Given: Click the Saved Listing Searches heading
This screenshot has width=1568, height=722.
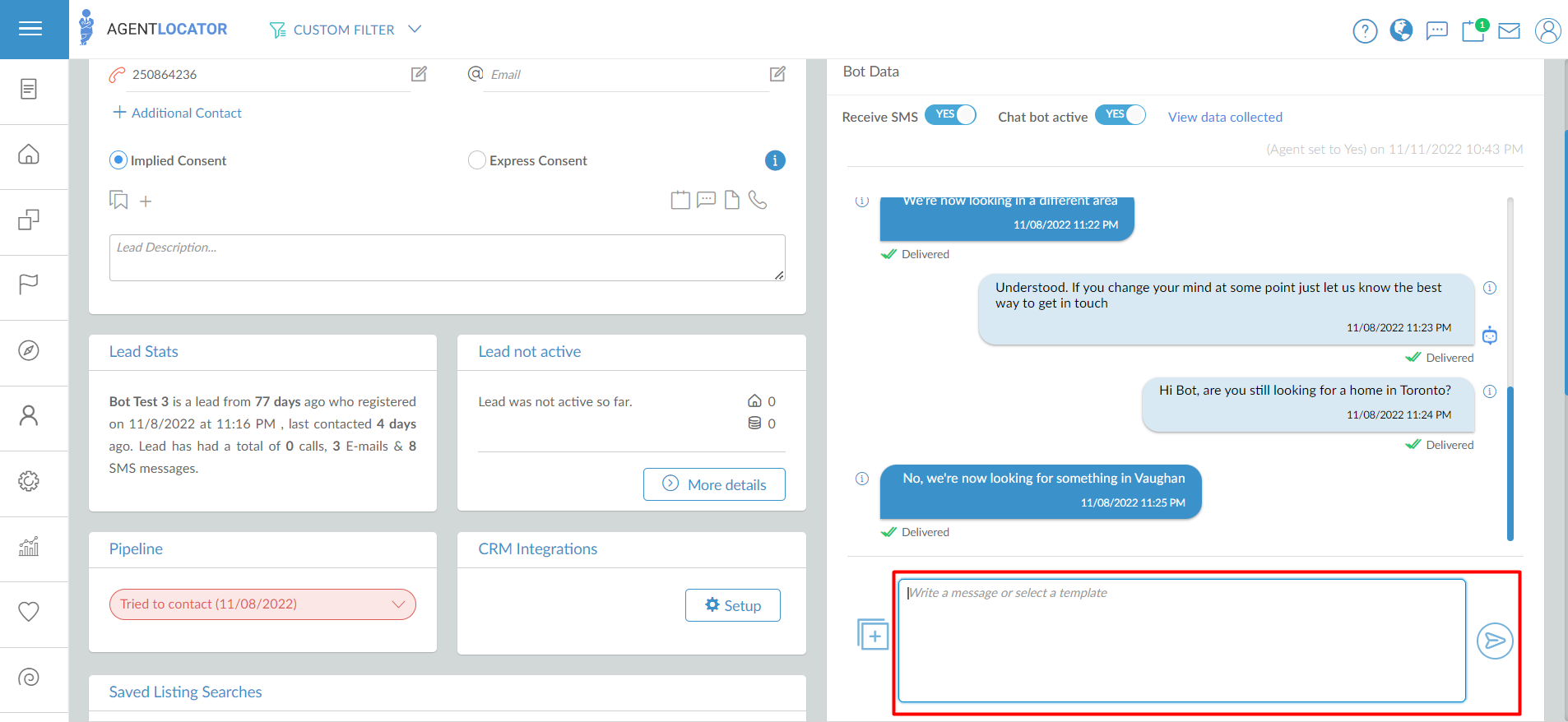Looking at the screenshot, I should (186, 692).
